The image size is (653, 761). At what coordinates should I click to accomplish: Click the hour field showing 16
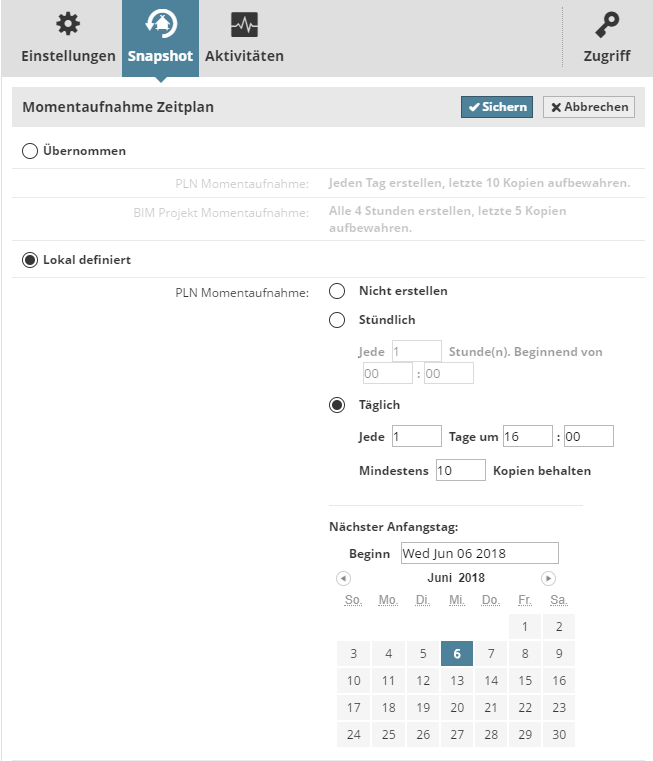[x=528, y=436]
